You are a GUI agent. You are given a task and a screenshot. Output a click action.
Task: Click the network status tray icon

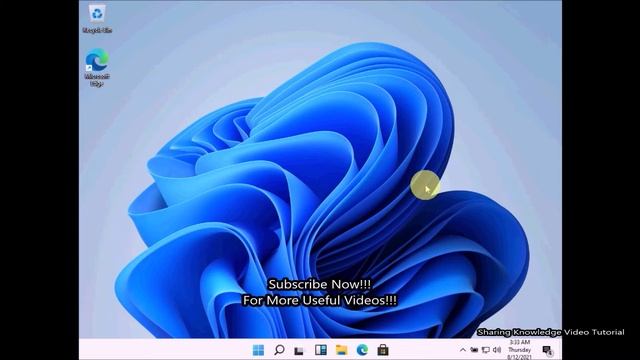pos(486,350)
